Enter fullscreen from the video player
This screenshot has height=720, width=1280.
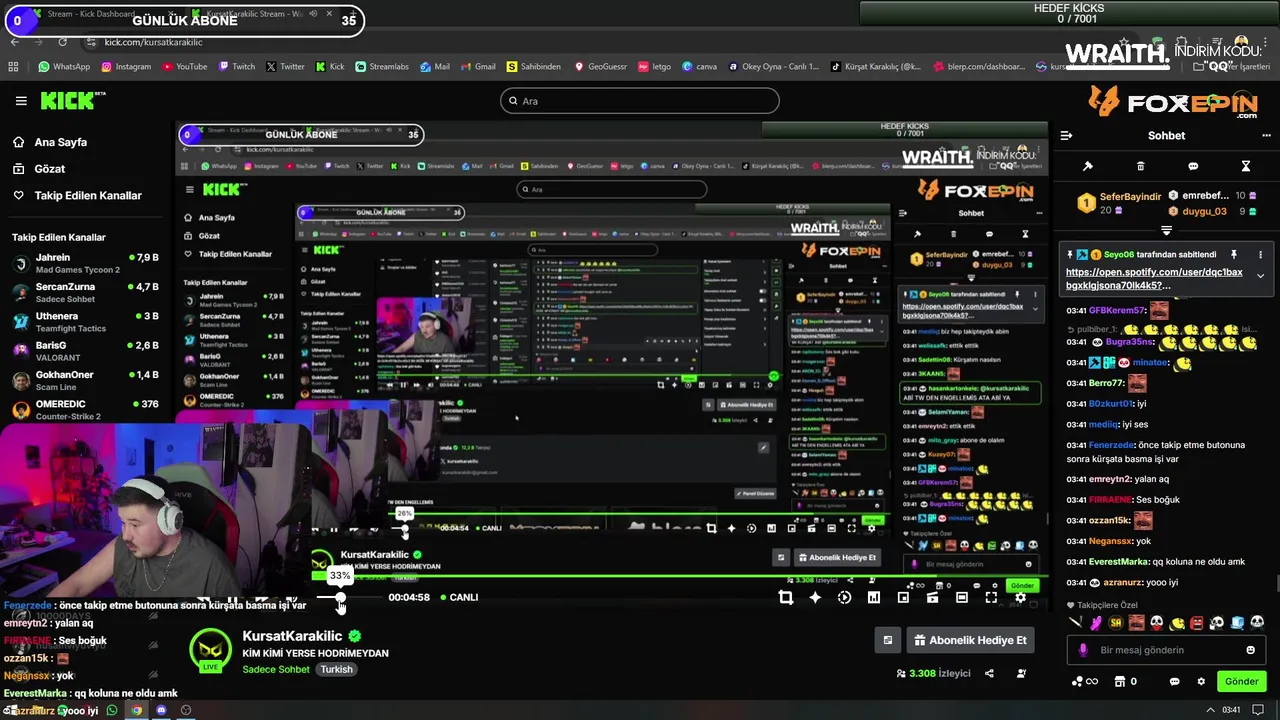[x=991, y=597]
